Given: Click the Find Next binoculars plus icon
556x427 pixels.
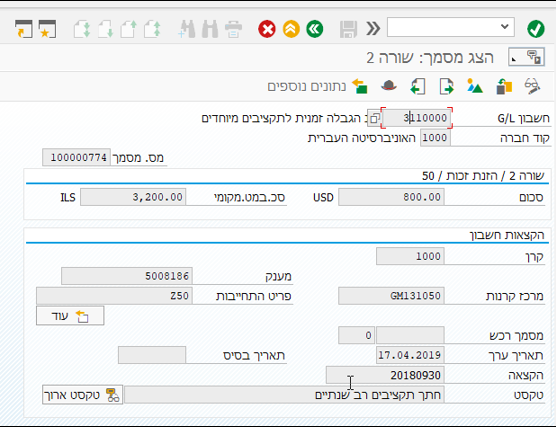Looking at the screenshot, I should (x=187, y=29).
